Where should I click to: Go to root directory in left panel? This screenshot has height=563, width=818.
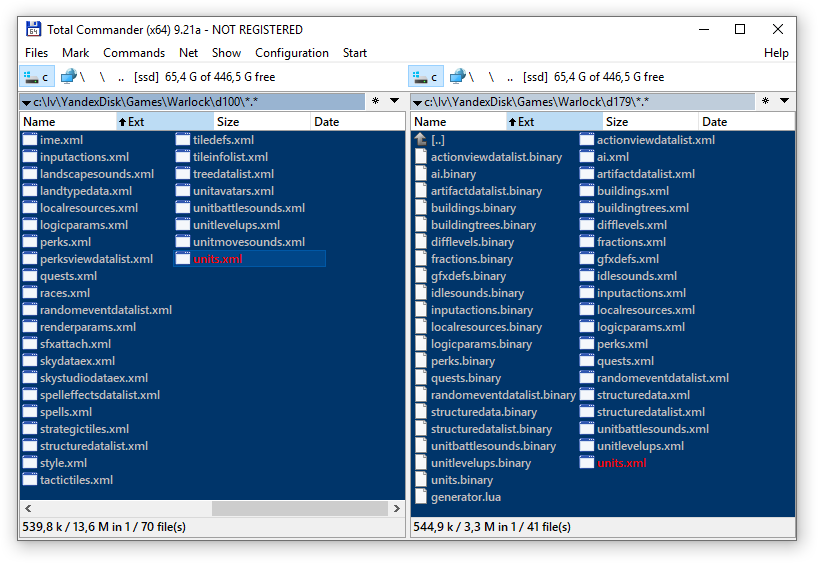[102, 77]
